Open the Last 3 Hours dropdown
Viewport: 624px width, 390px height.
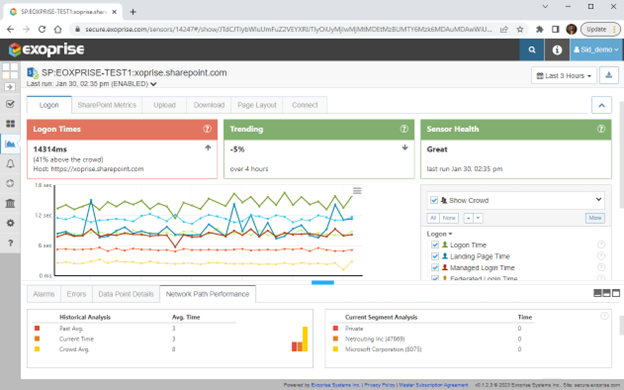[x=564, y=75]
